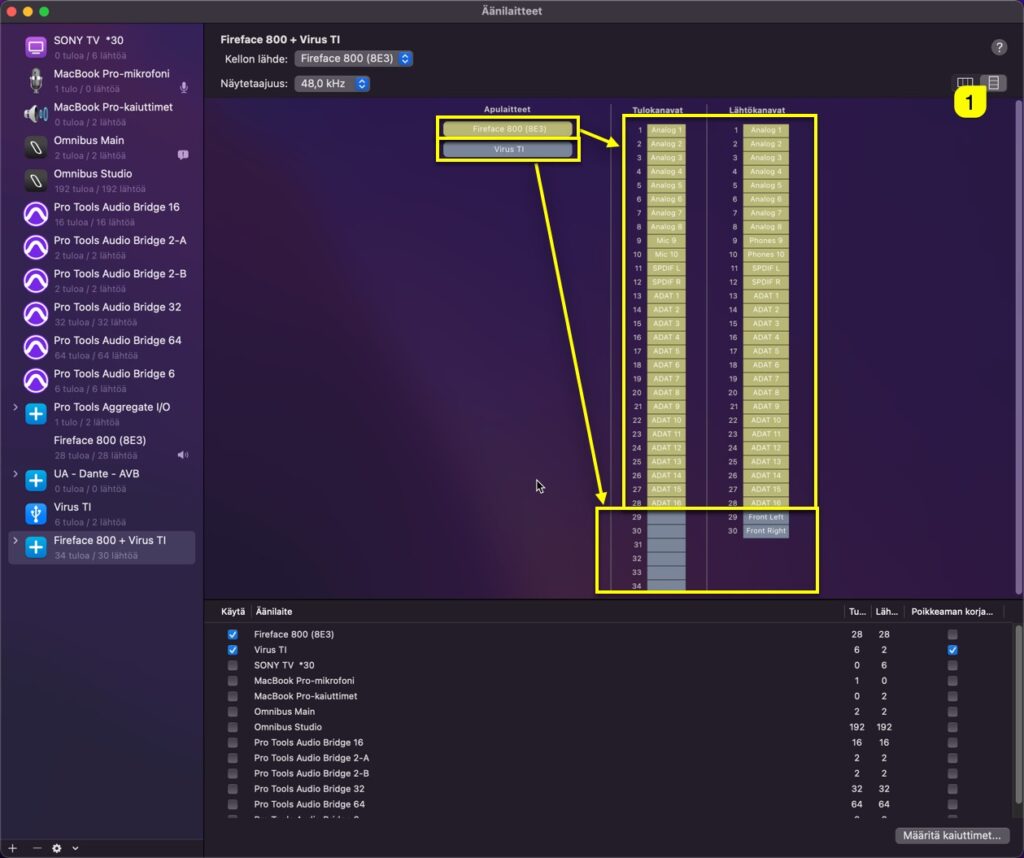Open the Kellon lähde dropdown
This screenshot has height=858, width=1024.
click(354, 59)
